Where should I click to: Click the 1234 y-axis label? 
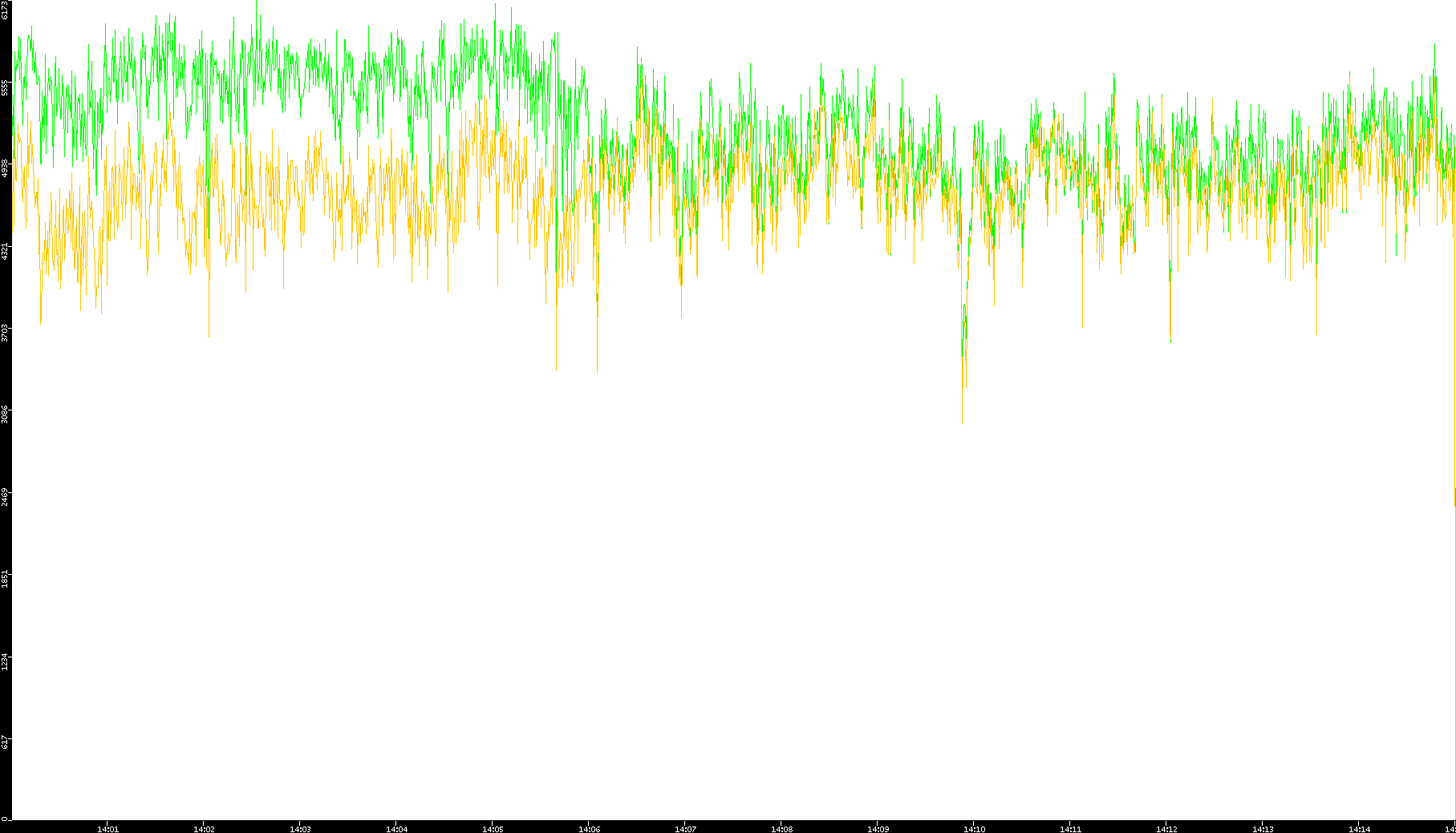[6, 661]
